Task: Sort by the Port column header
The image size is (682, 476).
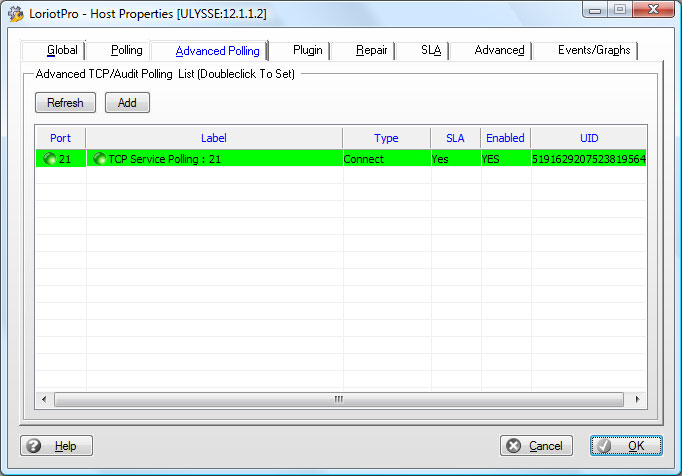Action: tap(60, 138)
